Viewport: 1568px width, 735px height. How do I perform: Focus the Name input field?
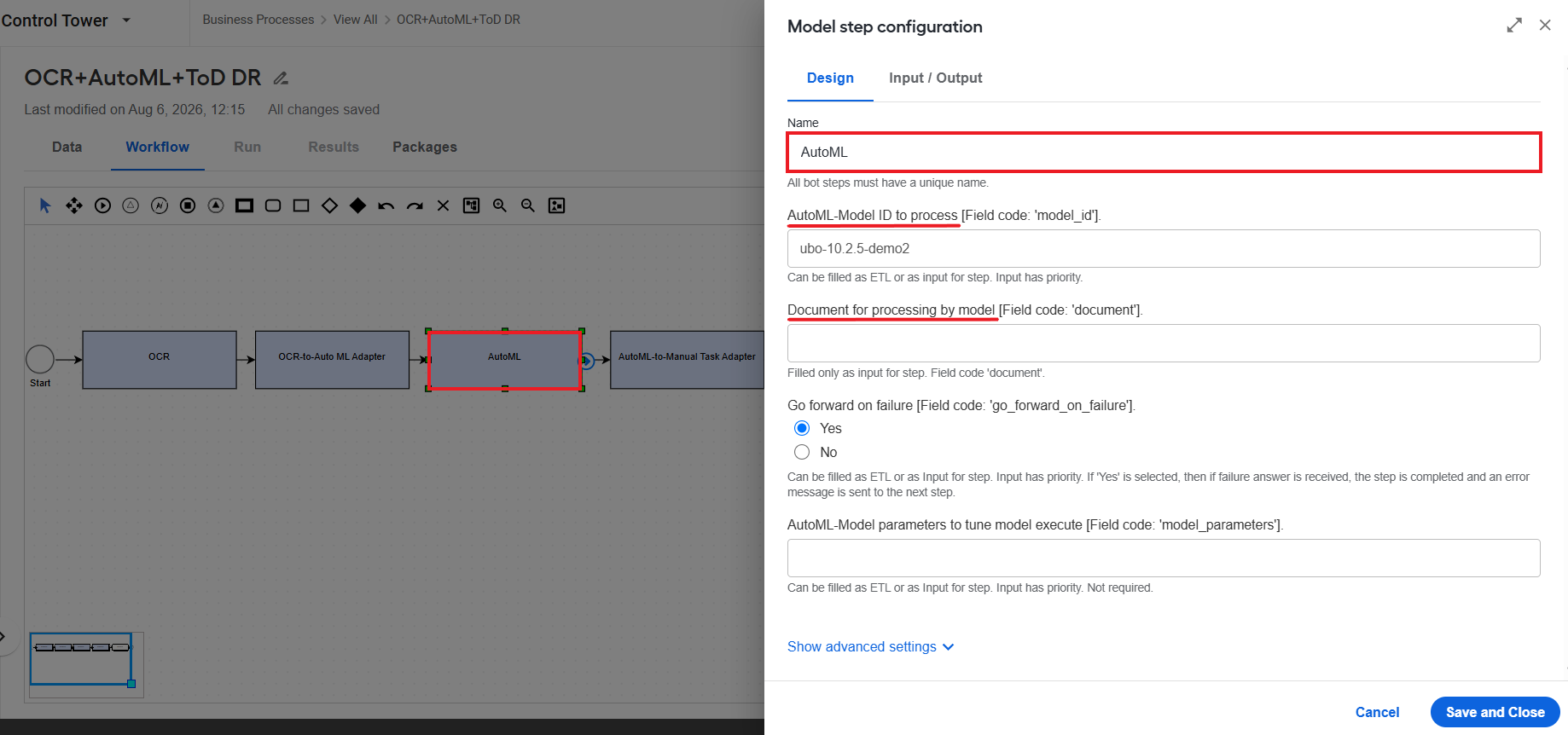[1164, 152]
